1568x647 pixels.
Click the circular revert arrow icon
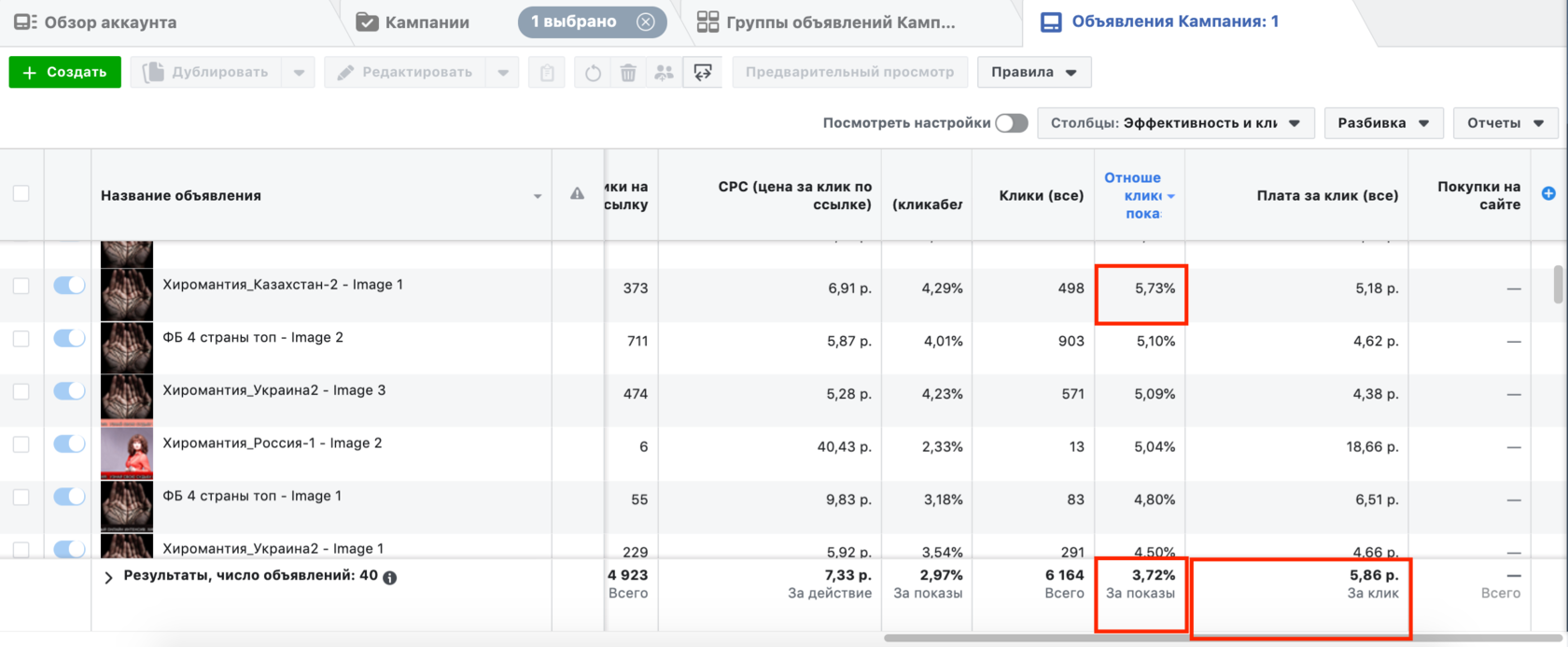593,73
